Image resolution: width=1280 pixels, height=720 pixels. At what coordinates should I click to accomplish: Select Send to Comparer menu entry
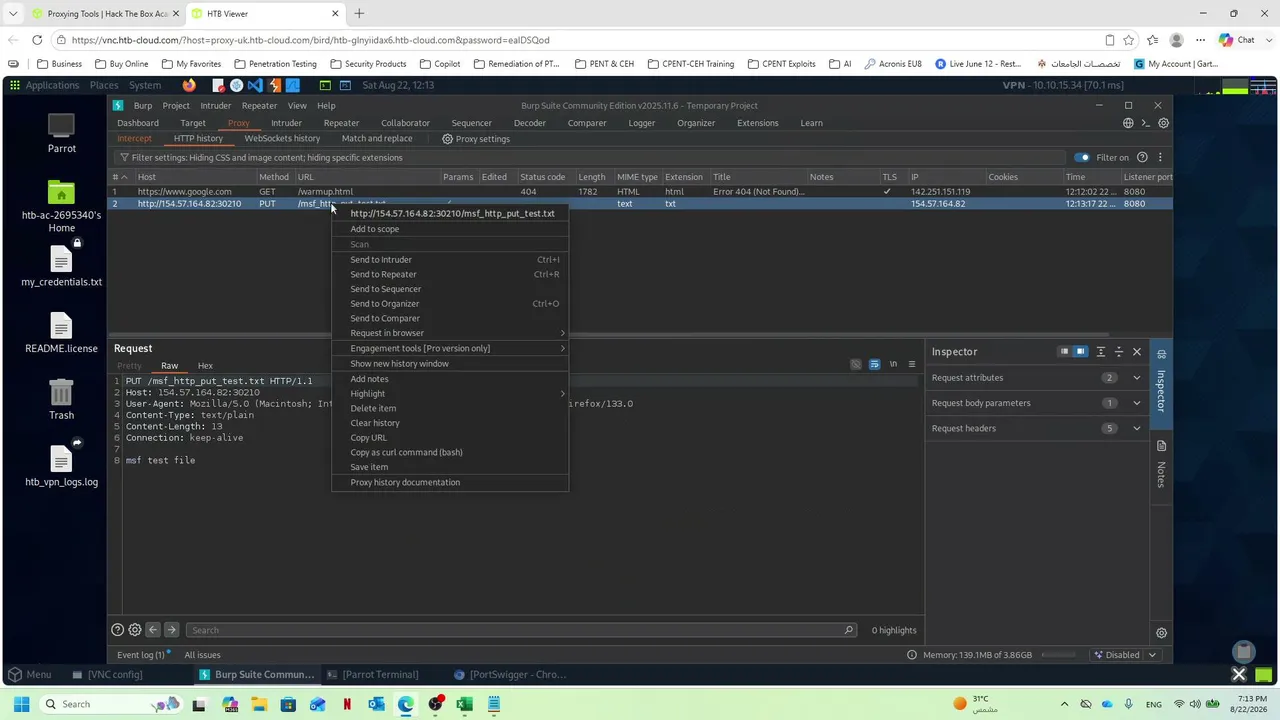450,318
